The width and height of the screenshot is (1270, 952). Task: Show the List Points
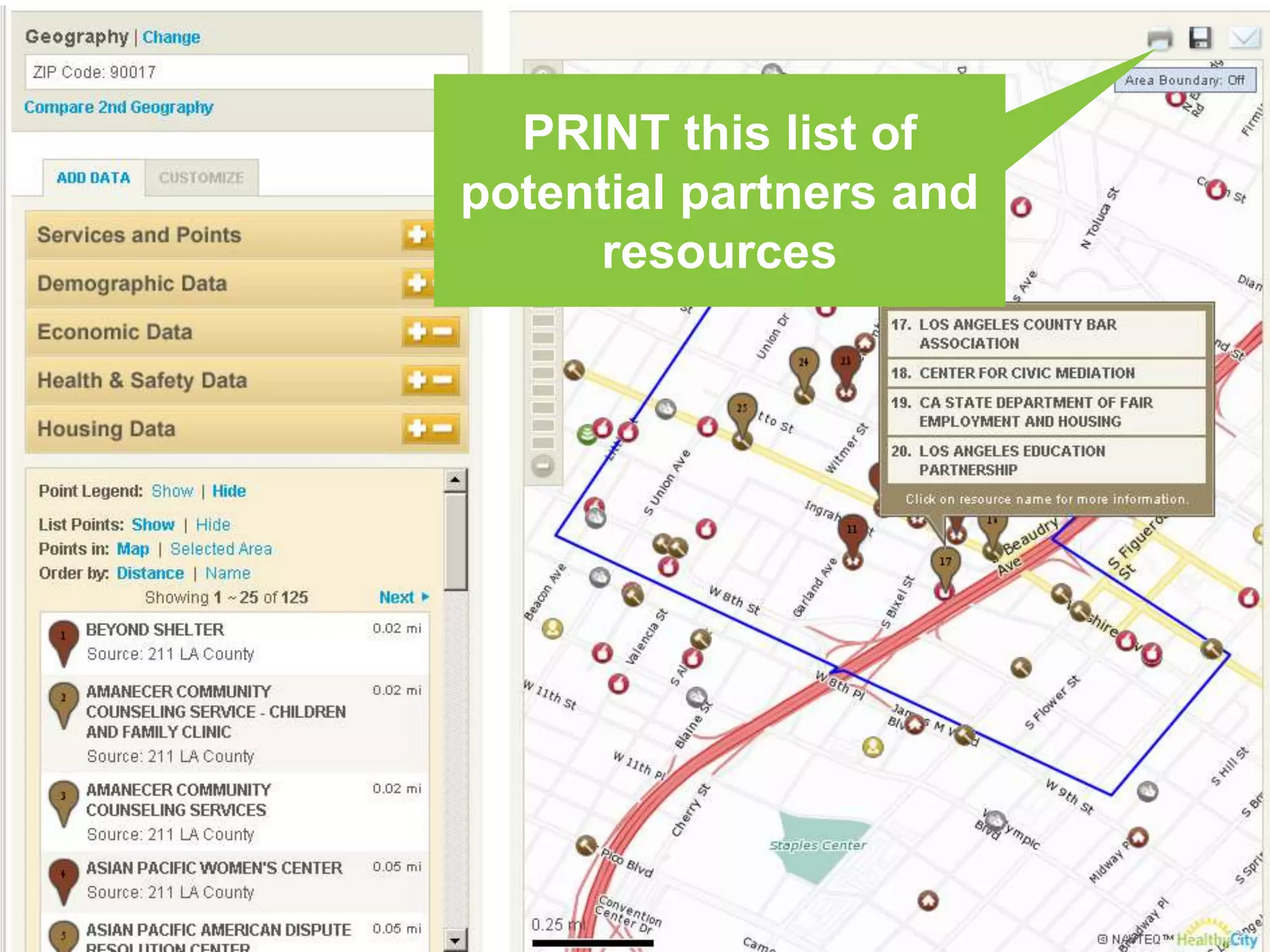point(153,524)
